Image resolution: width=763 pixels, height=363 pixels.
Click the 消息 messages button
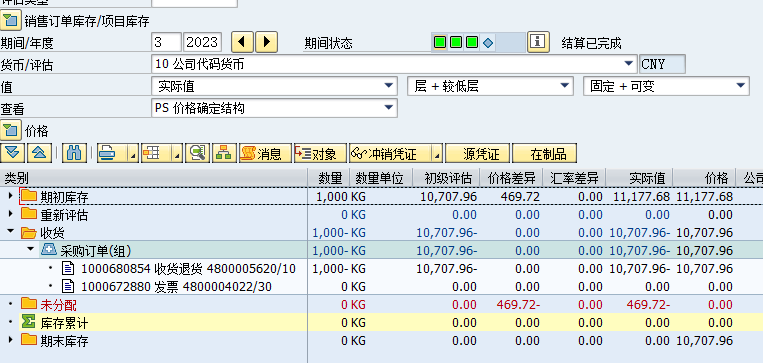tap(265, 153)
